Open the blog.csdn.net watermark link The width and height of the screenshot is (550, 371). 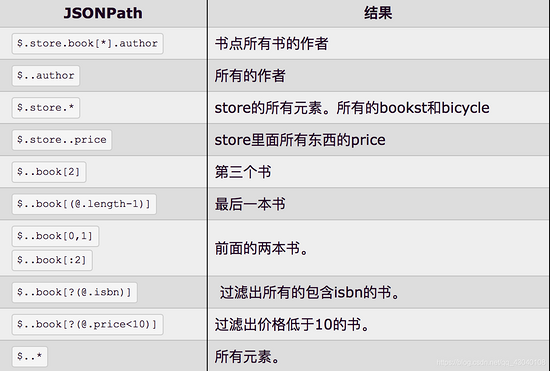pyautogui.click(x=491, y=362)
